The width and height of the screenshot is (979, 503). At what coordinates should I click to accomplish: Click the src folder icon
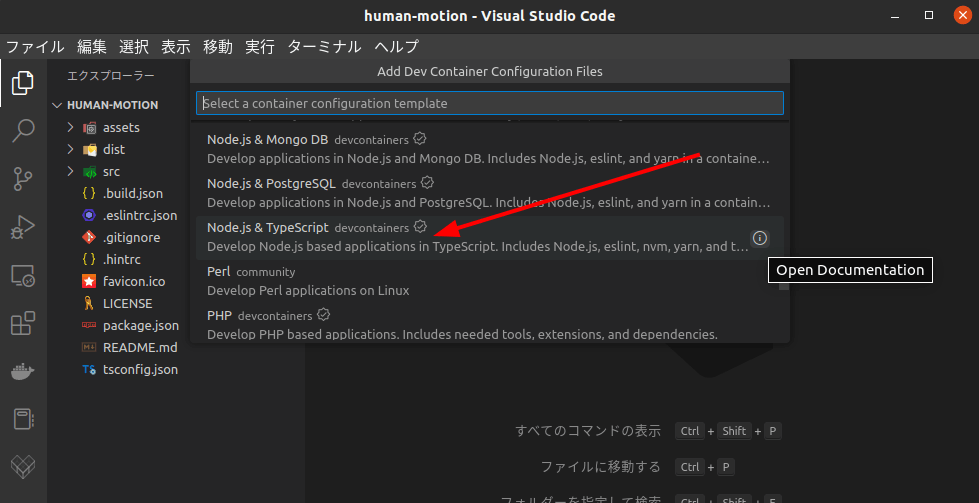point(90,172)
